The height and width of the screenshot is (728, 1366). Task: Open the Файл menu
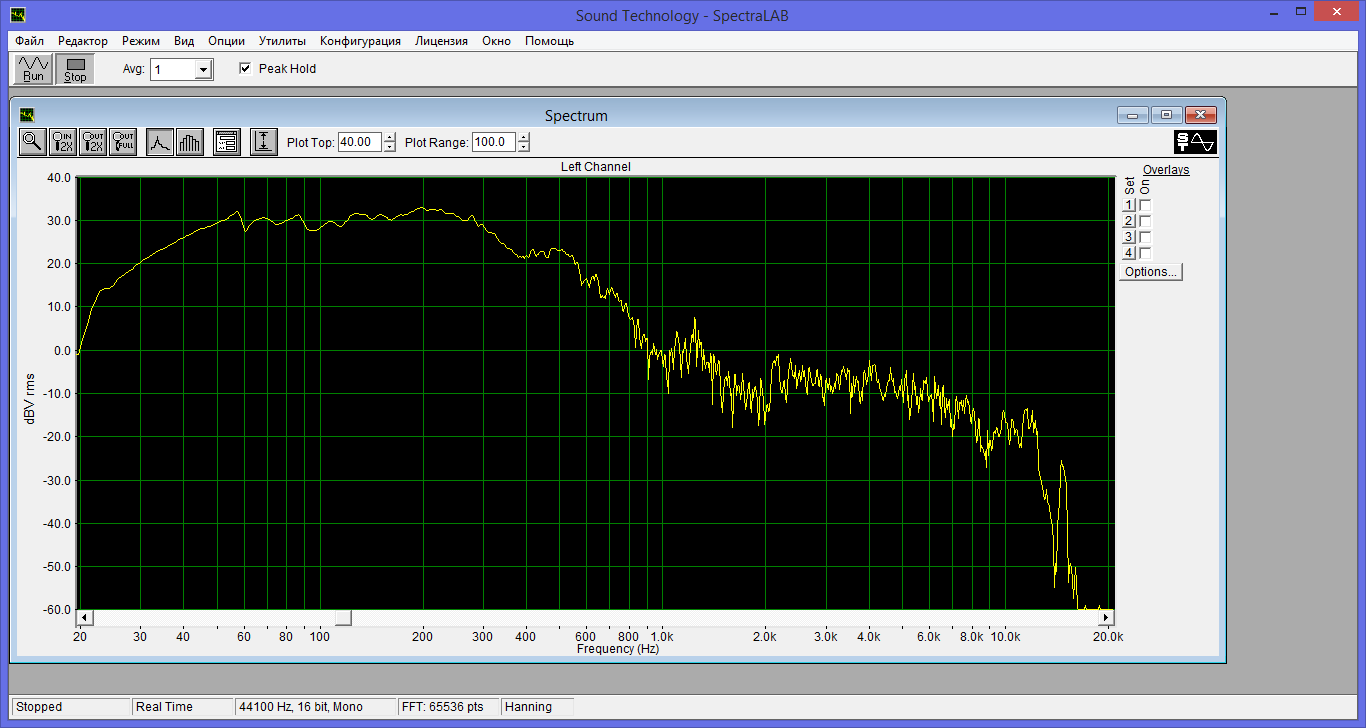(x=29, y=41)
